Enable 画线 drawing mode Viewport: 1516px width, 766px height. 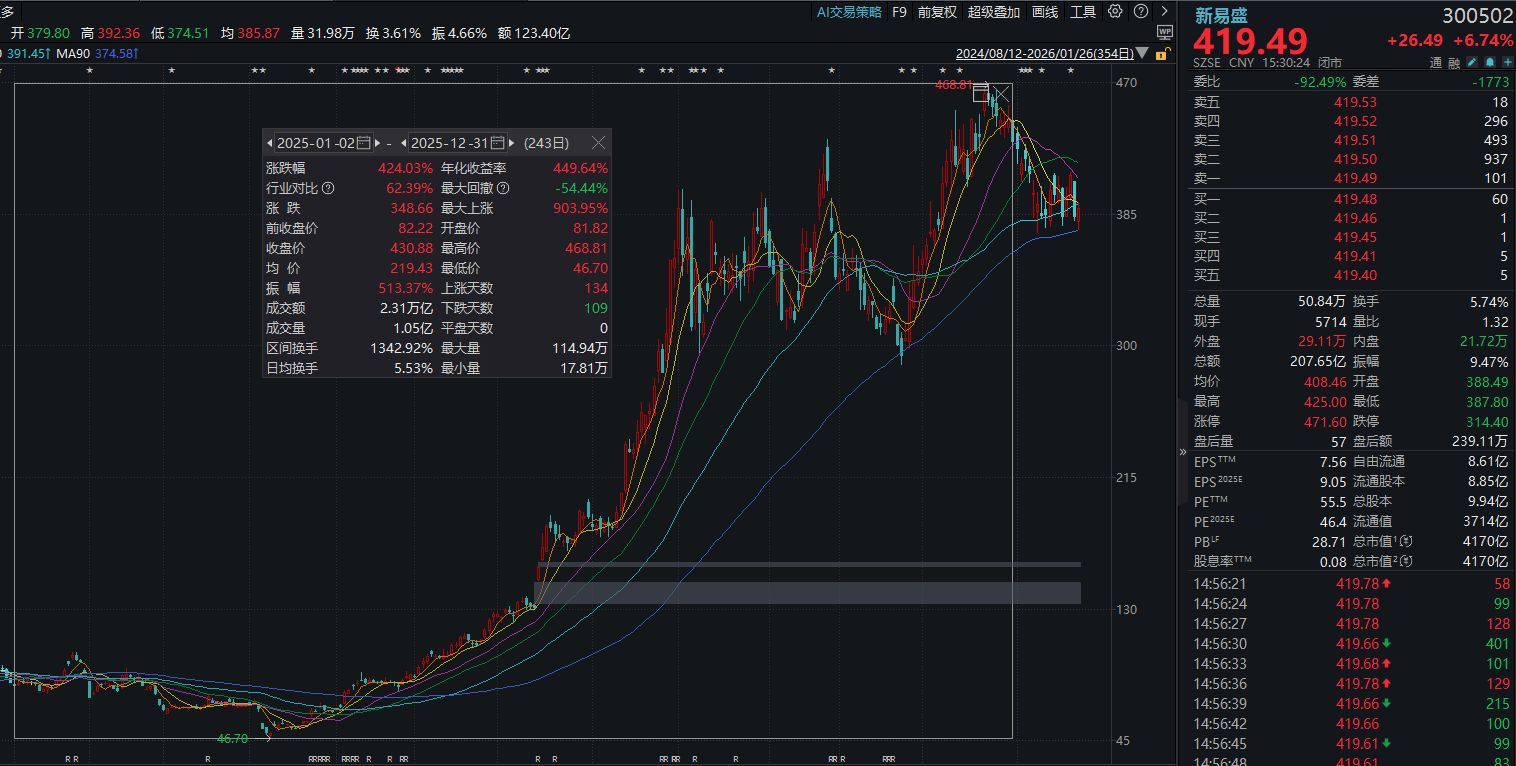tap(1046, 12)
